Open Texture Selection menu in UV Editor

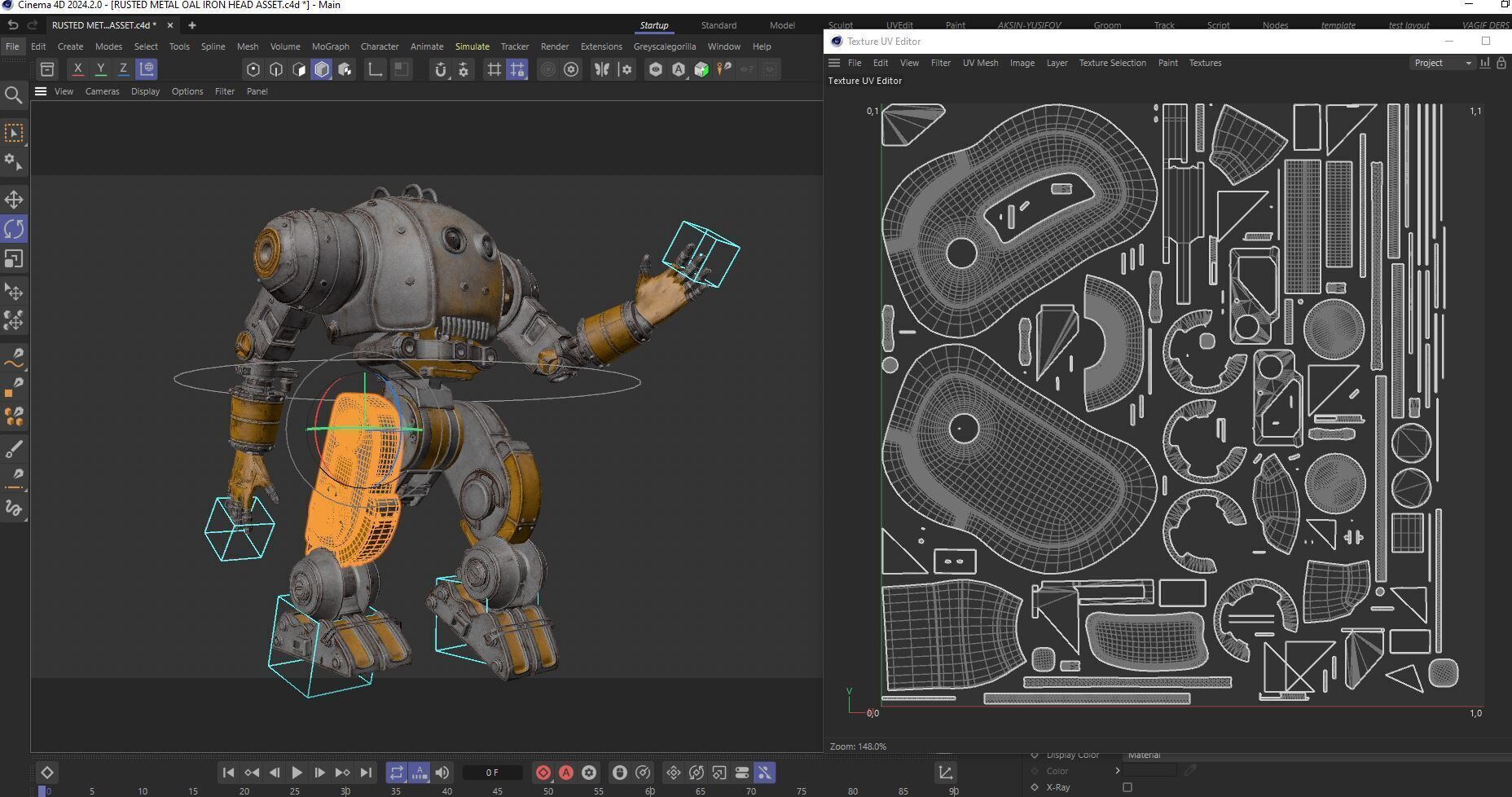pyautogui.click(x=1112, y=63)
